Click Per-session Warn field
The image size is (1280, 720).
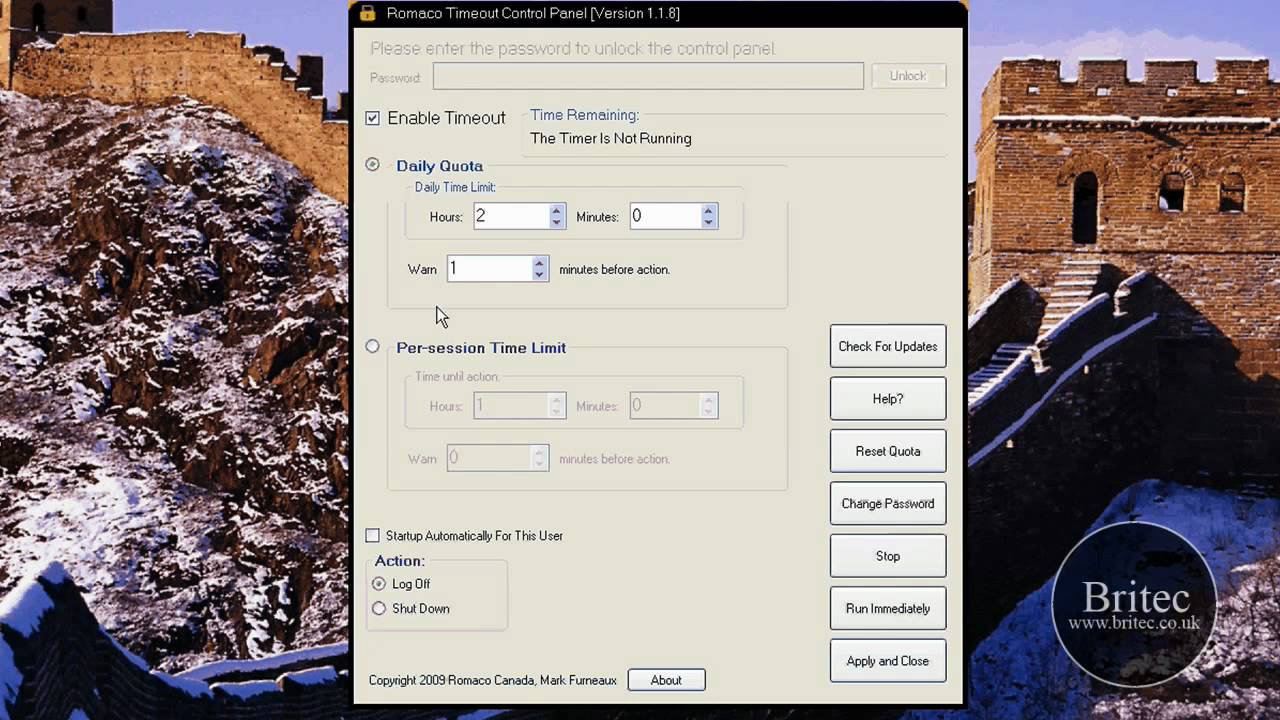point(490,458)
